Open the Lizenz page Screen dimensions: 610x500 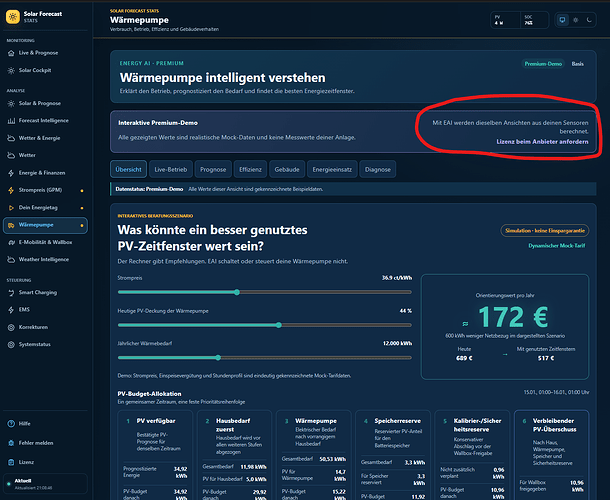tap(26, 462)
